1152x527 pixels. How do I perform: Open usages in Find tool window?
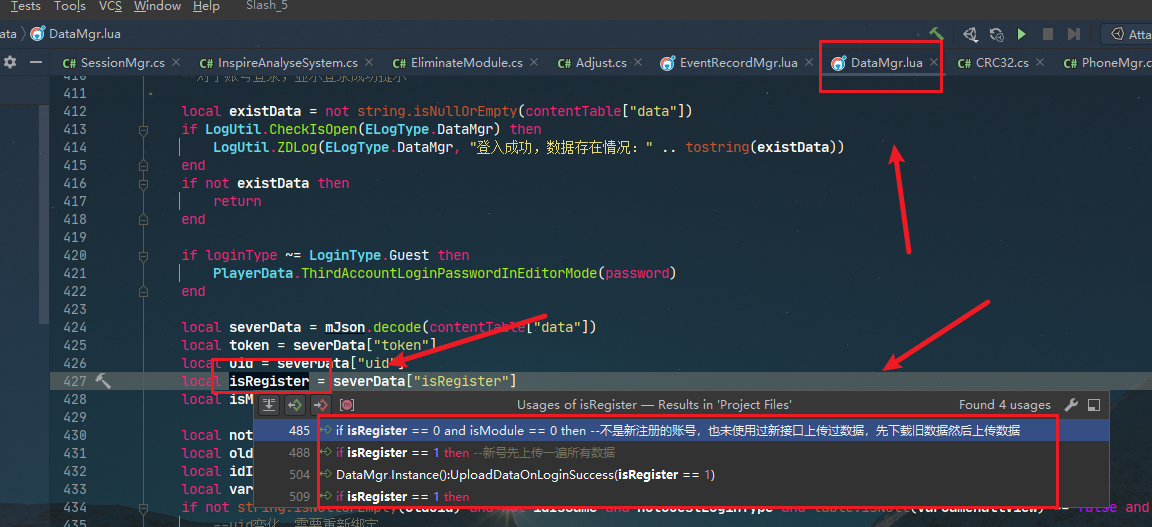(x=1094, y=405)
